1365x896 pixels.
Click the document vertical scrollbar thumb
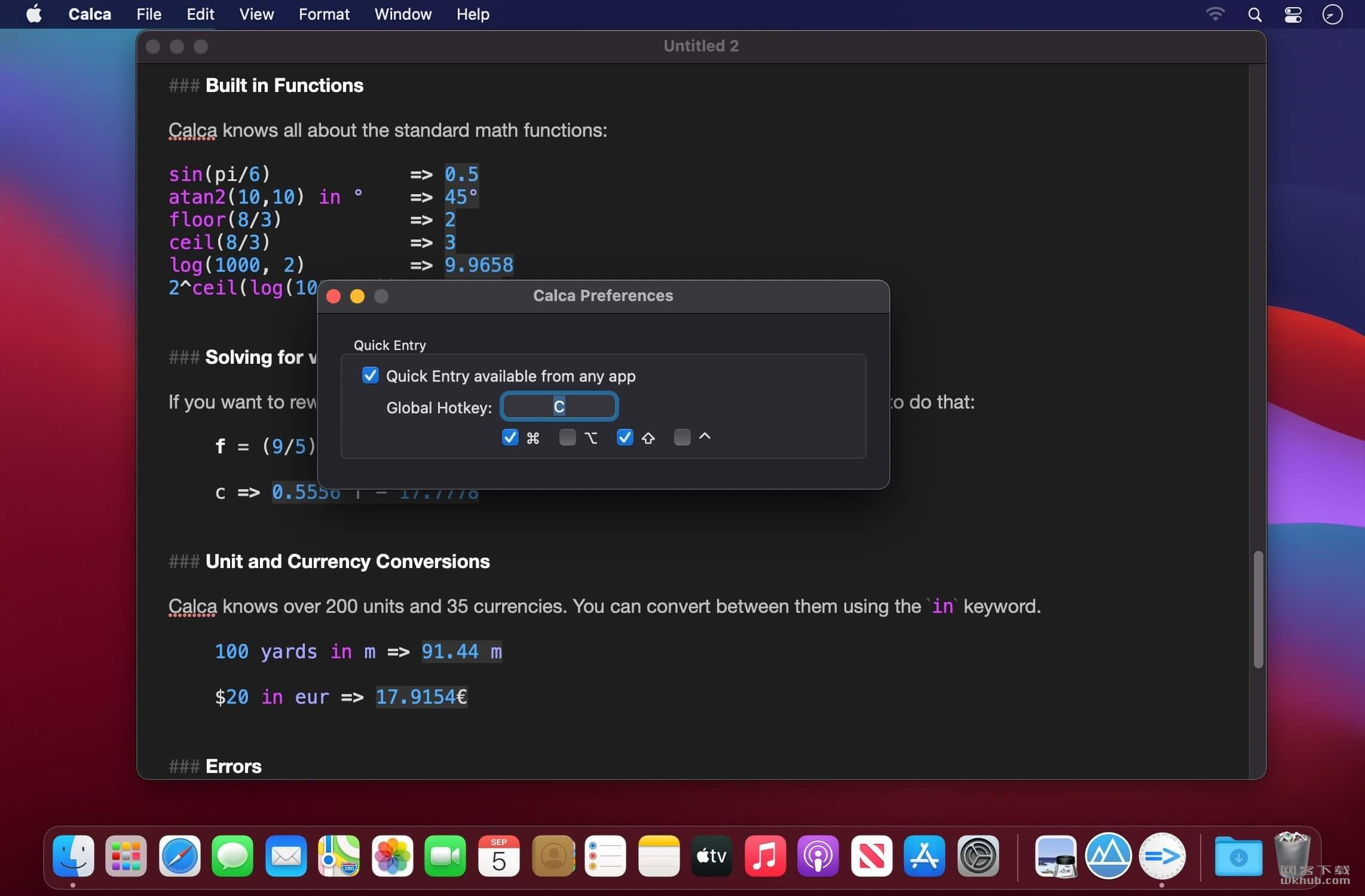[x=1258, y=609]
